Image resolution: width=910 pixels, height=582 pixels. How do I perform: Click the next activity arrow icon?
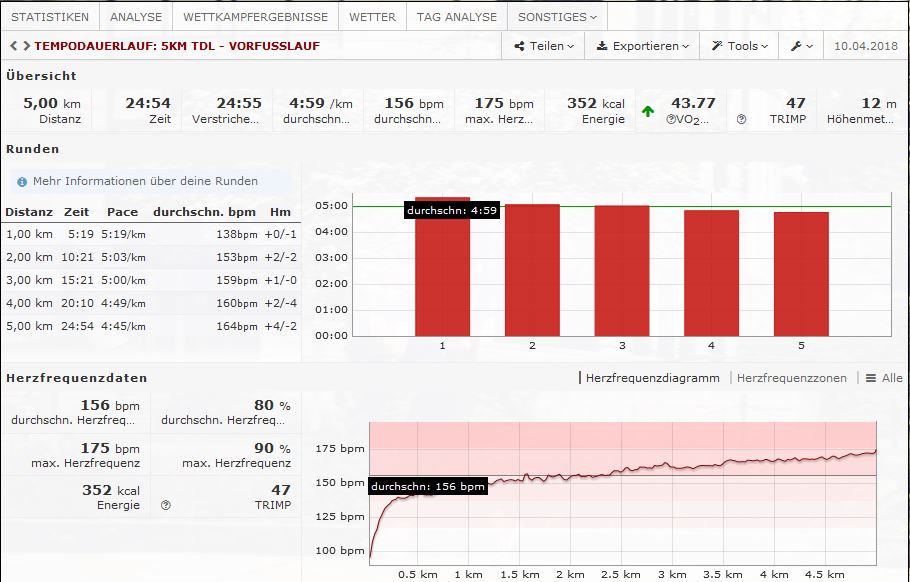24,46
